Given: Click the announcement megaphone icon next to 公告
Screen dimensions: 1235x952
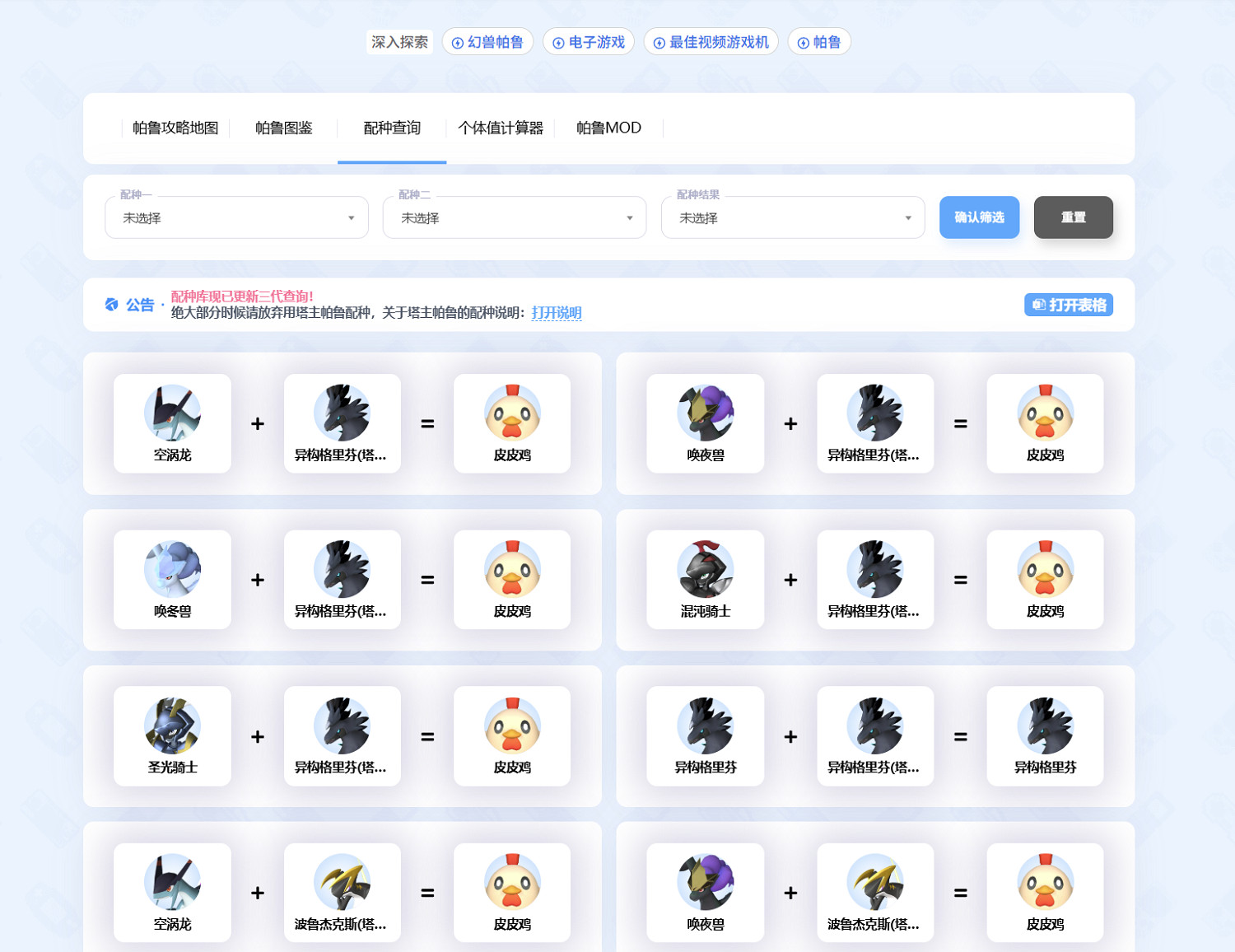Looking at the screenshot, I should click(110, 304).
